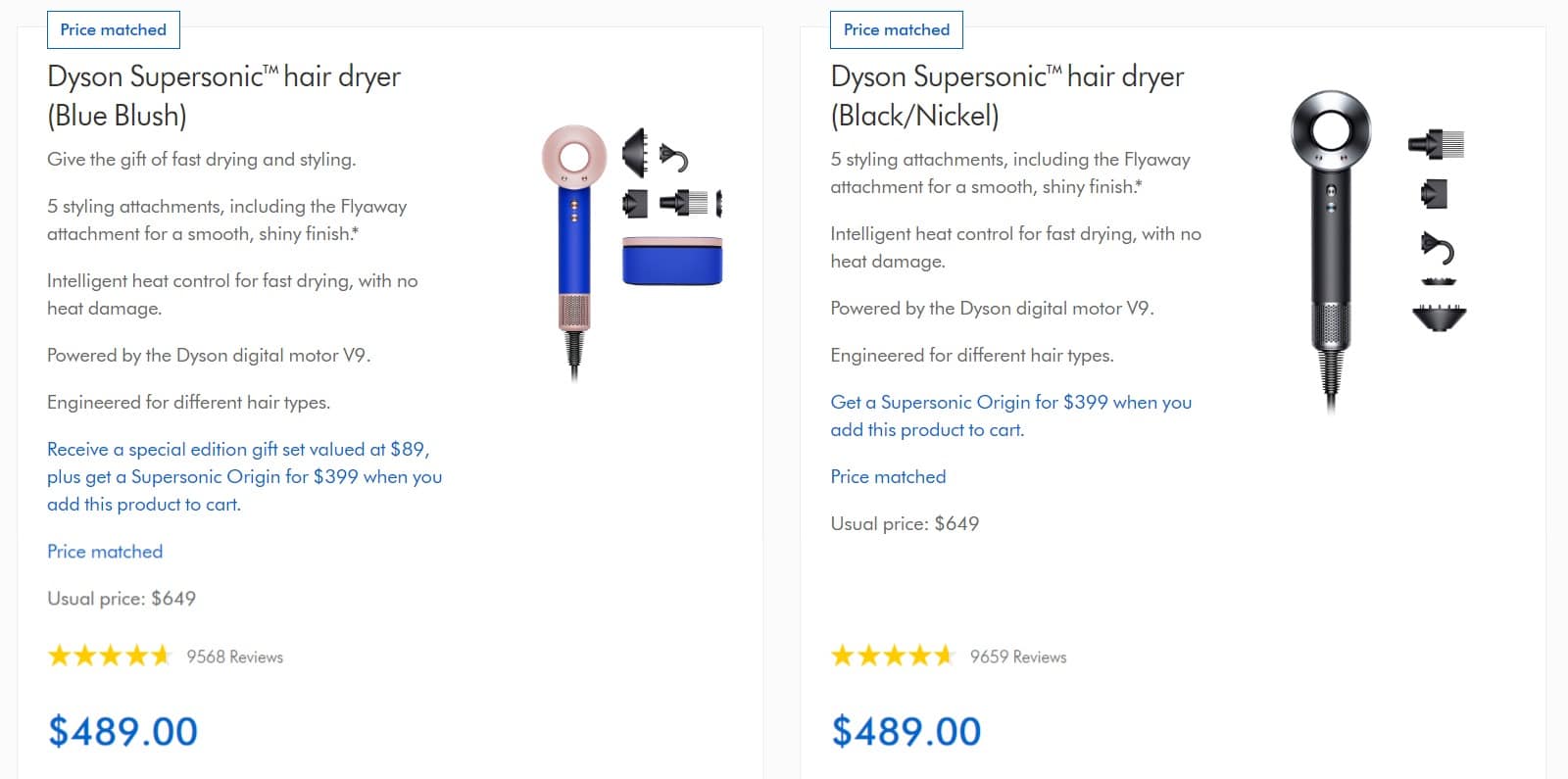Click Price matched link under Black/Nickel
This screenshot has height=779, width=1568.
[x=888, y=477]
